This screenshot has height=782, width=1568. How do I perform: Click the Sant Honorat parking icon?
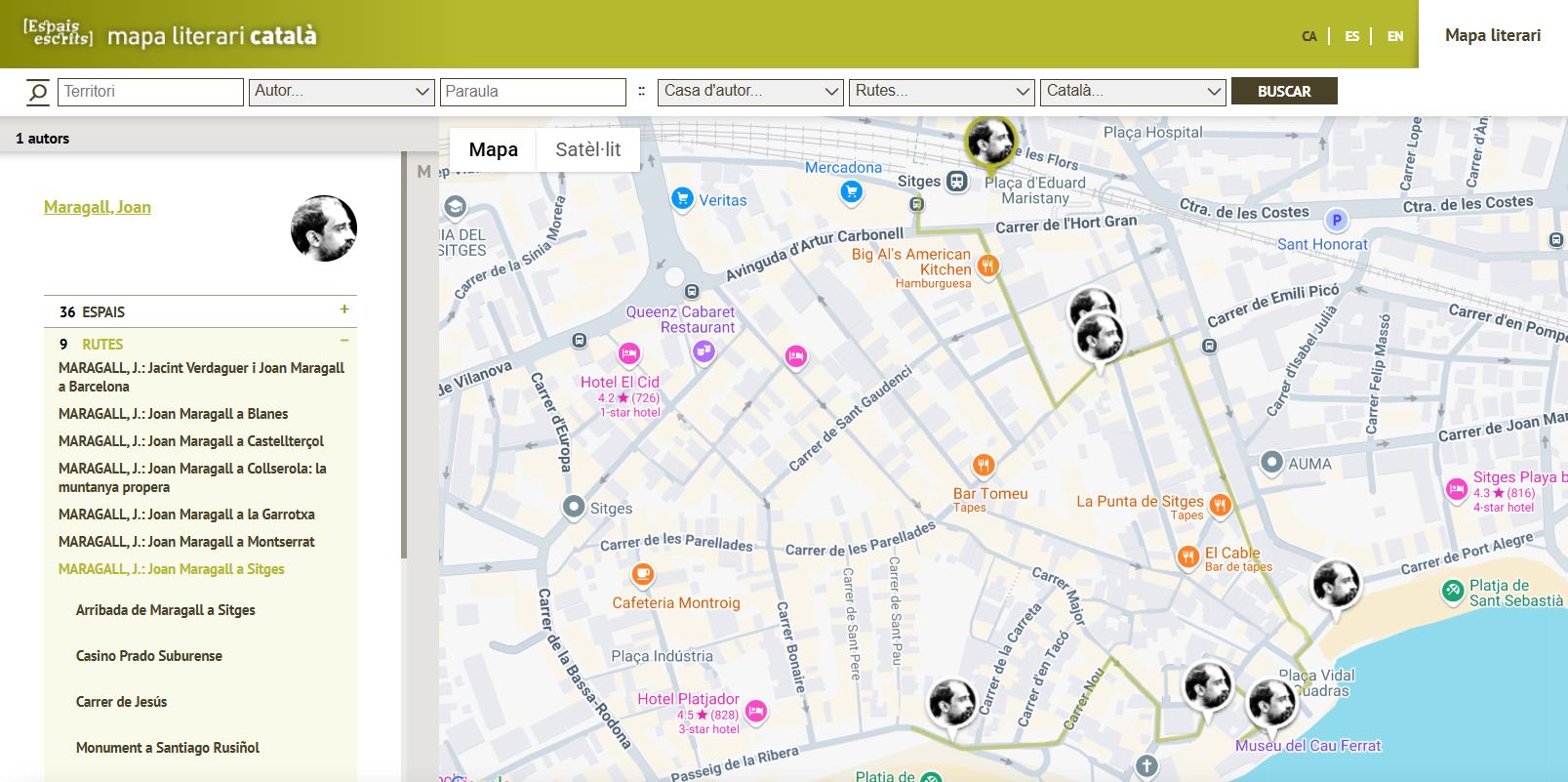click(1336, 221)
